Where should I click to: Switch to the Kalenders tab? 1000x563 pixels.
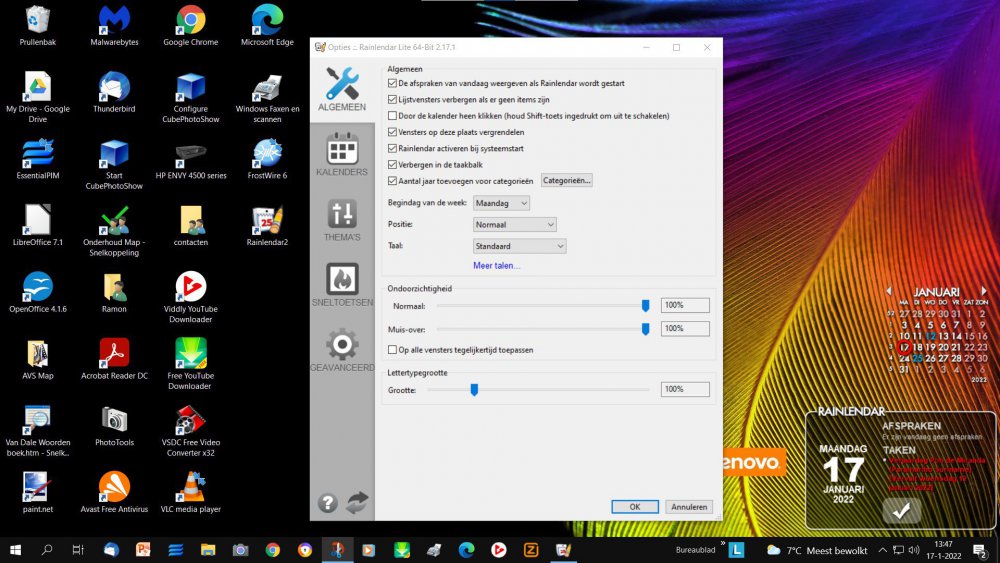(342, 154)
